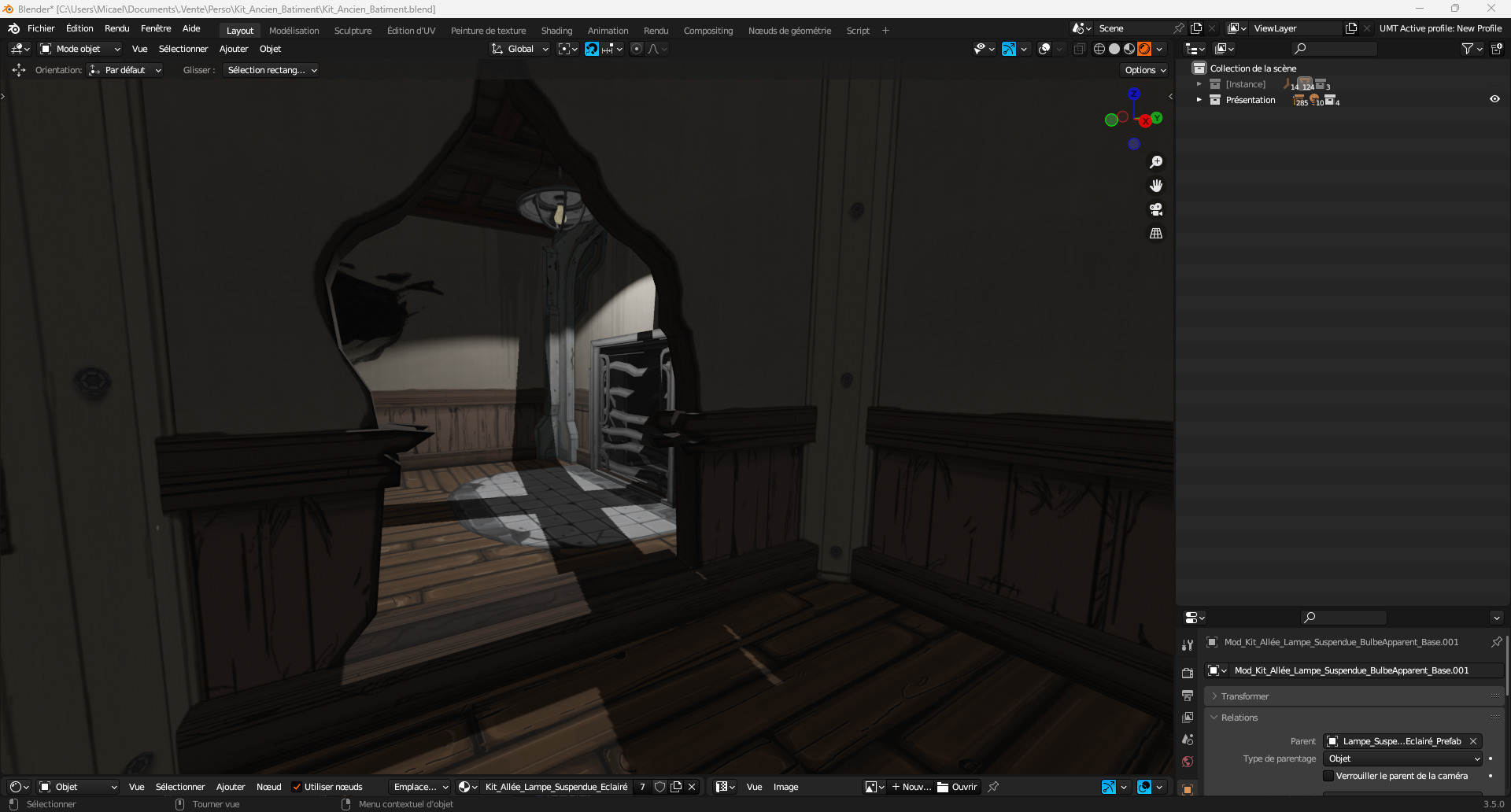Expand the Présentation collection tree

[x=1199, y=100]
